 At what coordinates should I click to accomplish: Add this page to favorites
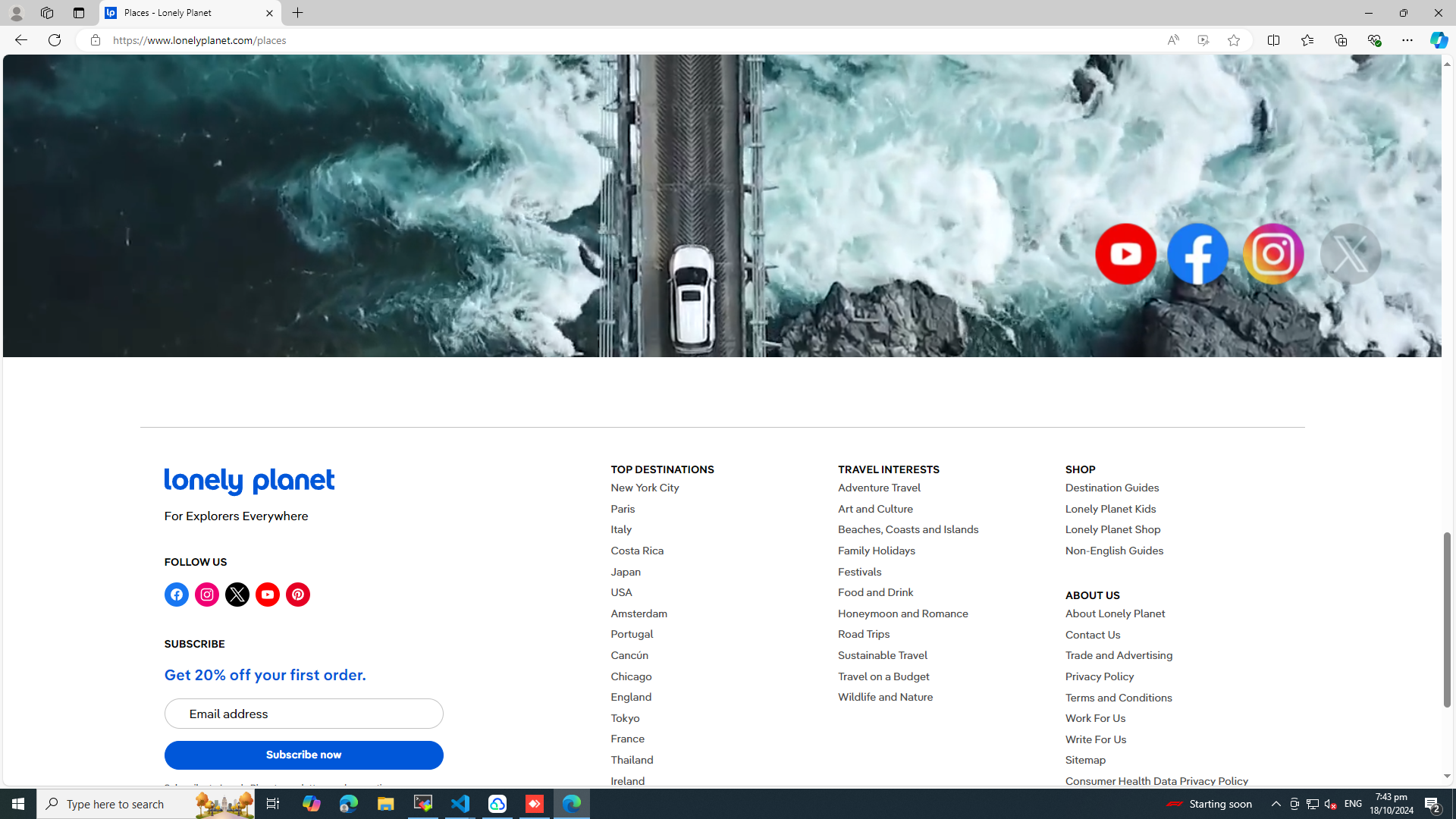tap(1234, 40)
